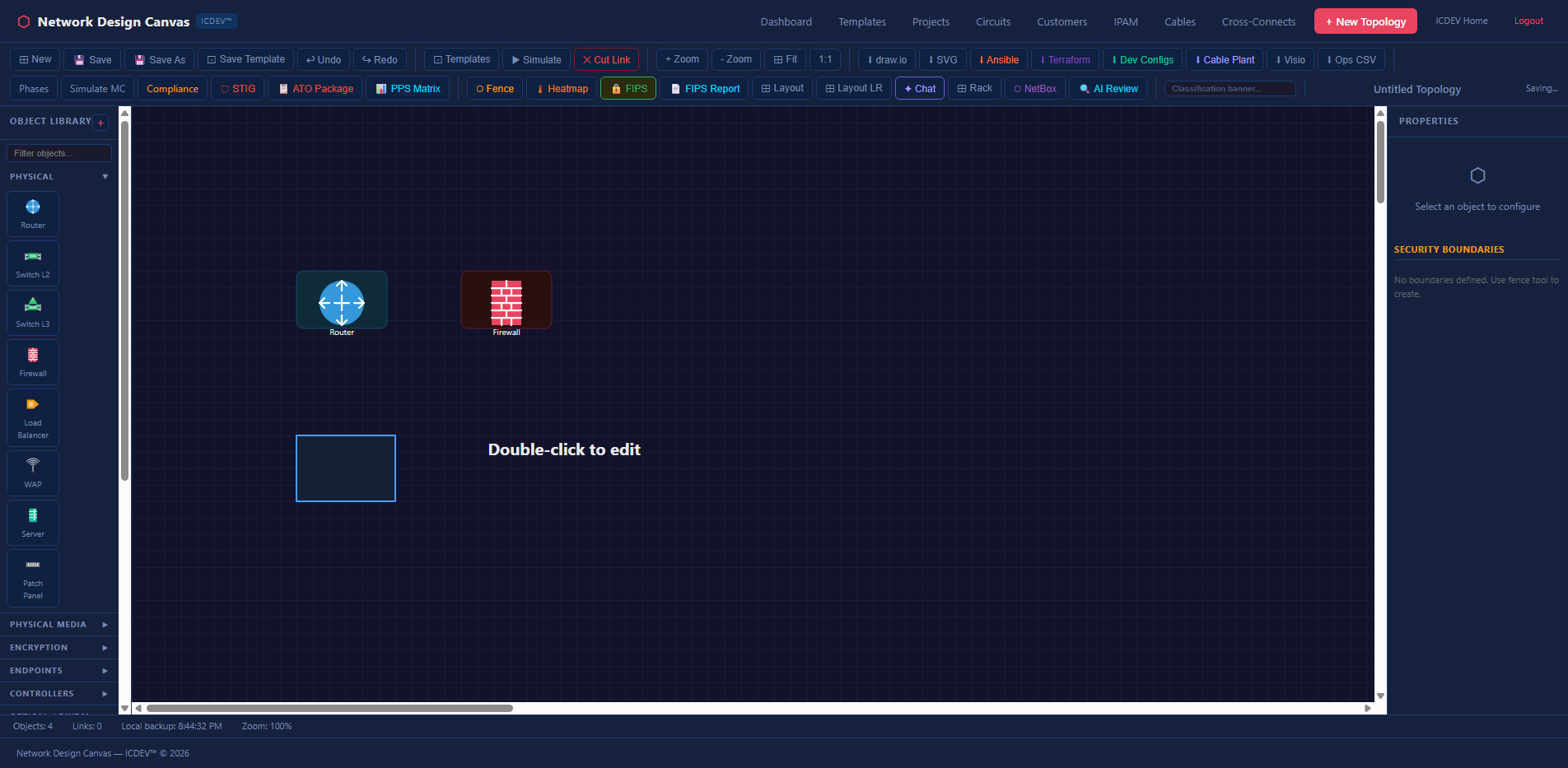
Task: Open the Templates toolbar button
Action: [461, 59]
